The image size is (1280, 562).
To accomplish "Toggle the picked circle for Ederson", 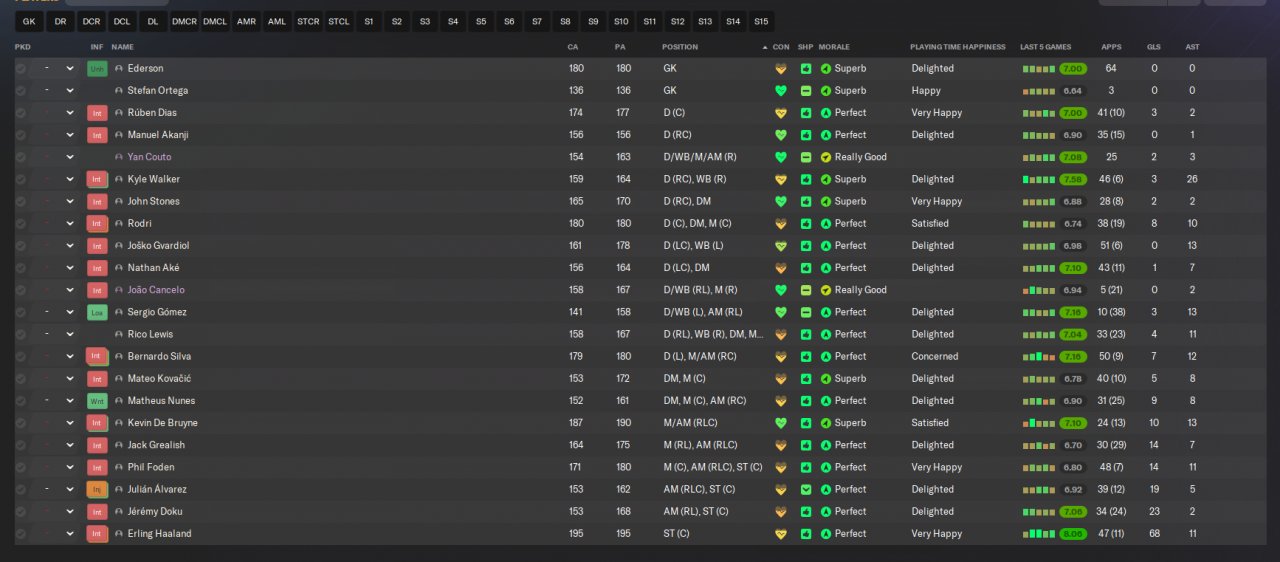I will (x=21, y=69).
